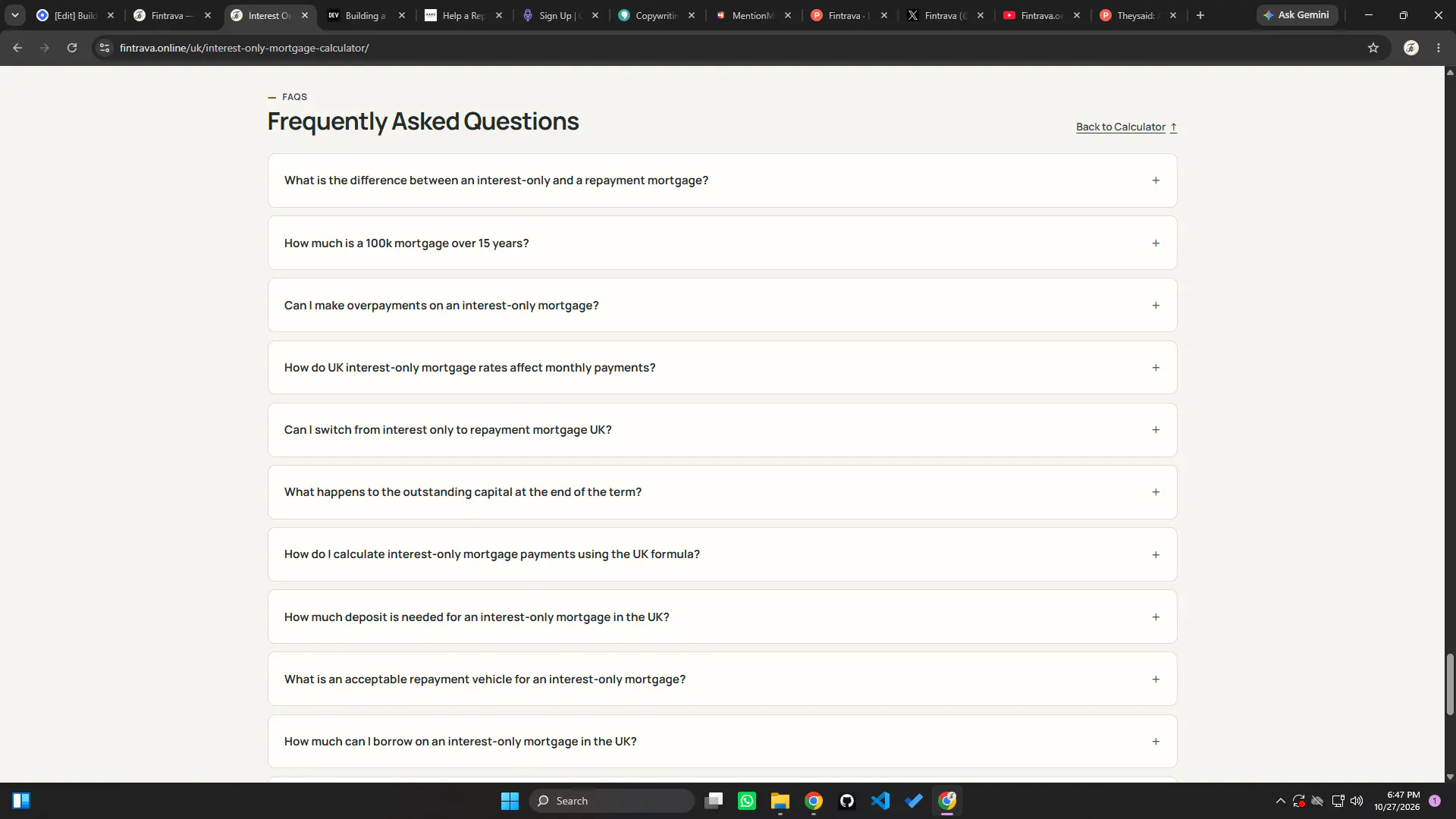Open the To Do checkmark app on the taskbar

914,801
